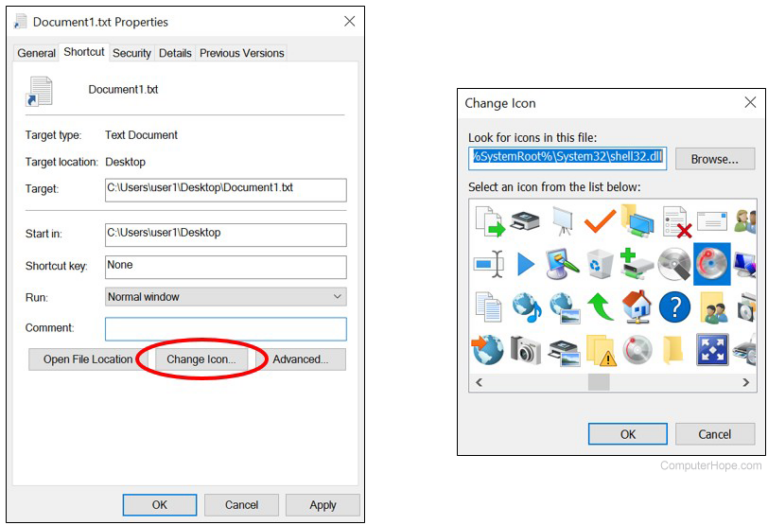Viewport: 768px width, 525px height.
Task: Pick the blue play triangle icon
Action: click(526, 264)
